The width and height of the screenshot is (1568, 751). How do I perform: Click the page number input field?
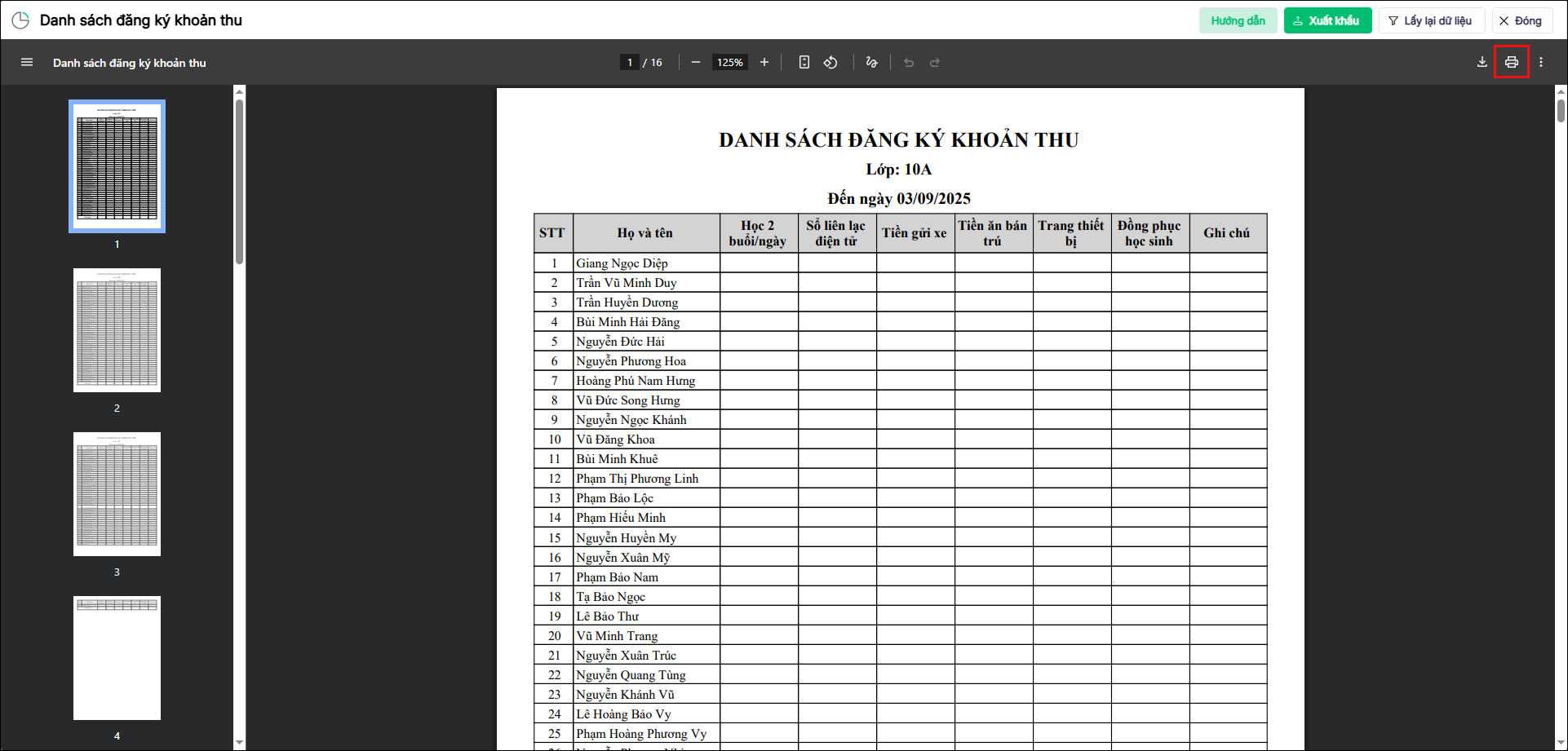[630, 62]
